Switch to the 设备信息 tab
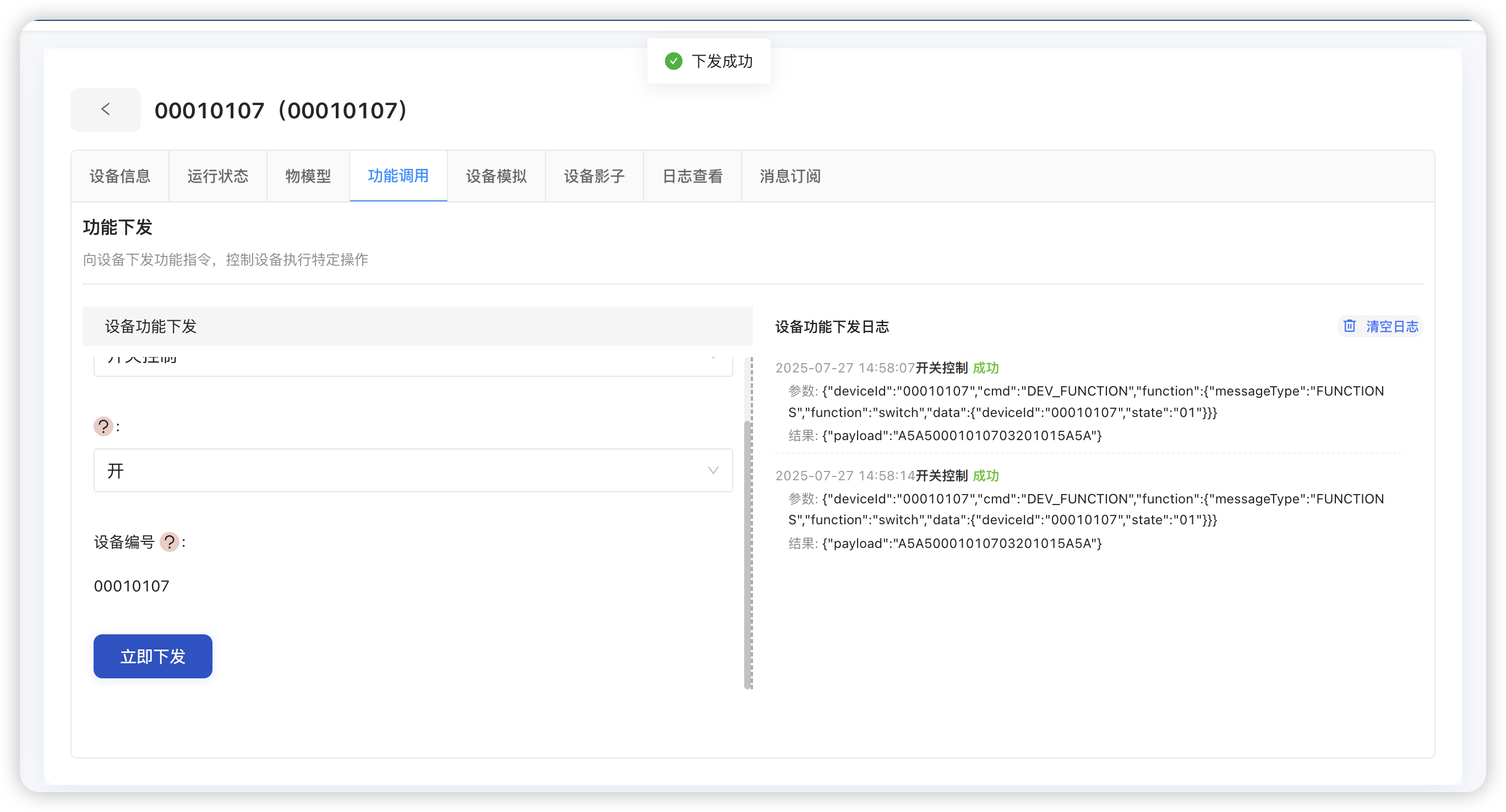Image resolution: width=1506 pixels, height=812 pixels. click(x=120, y=176)
